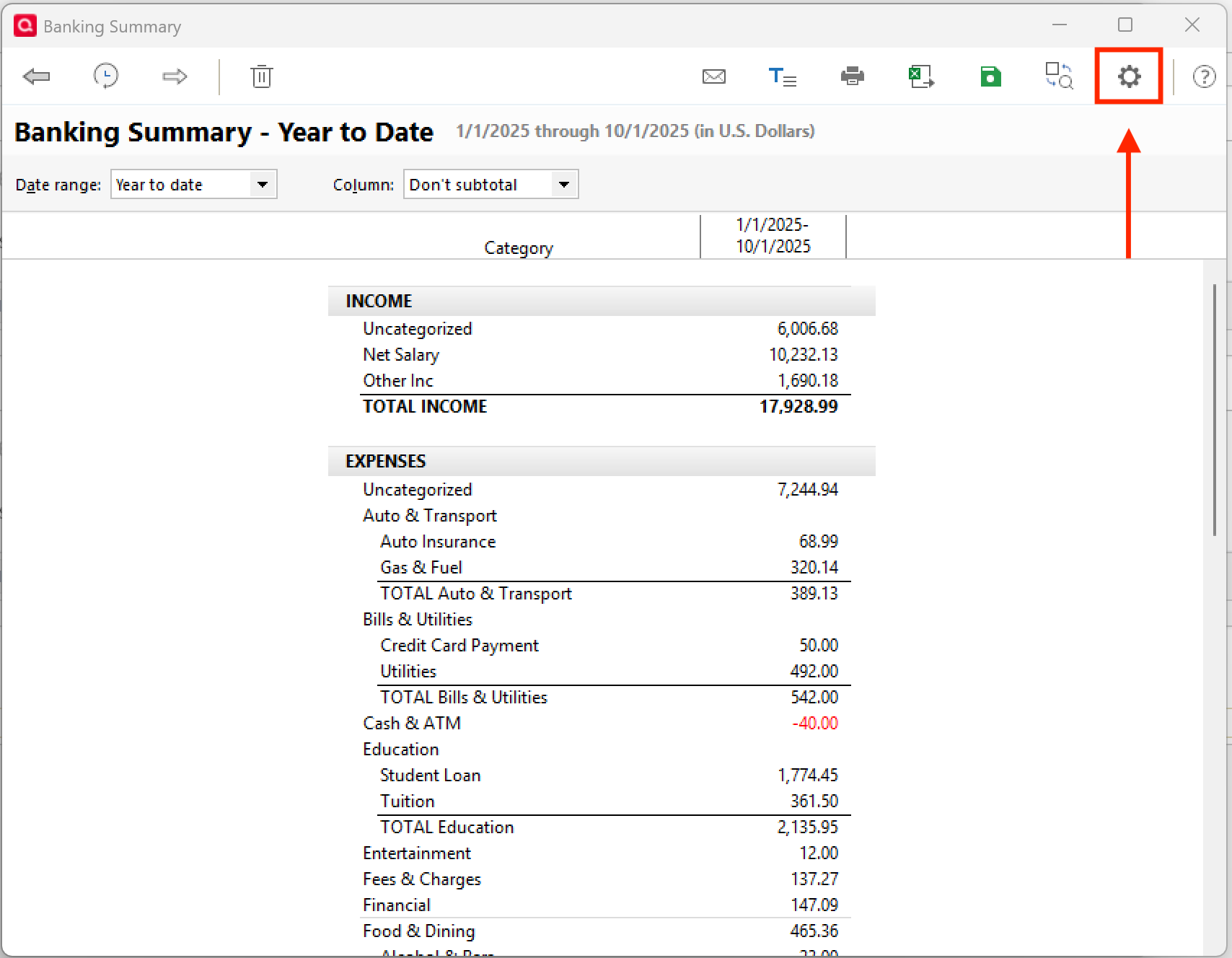Image resolution: width=1232 pixels, height=958 pixels.
Task: Click the Tuition subcategory
Action: click(408, 801)
